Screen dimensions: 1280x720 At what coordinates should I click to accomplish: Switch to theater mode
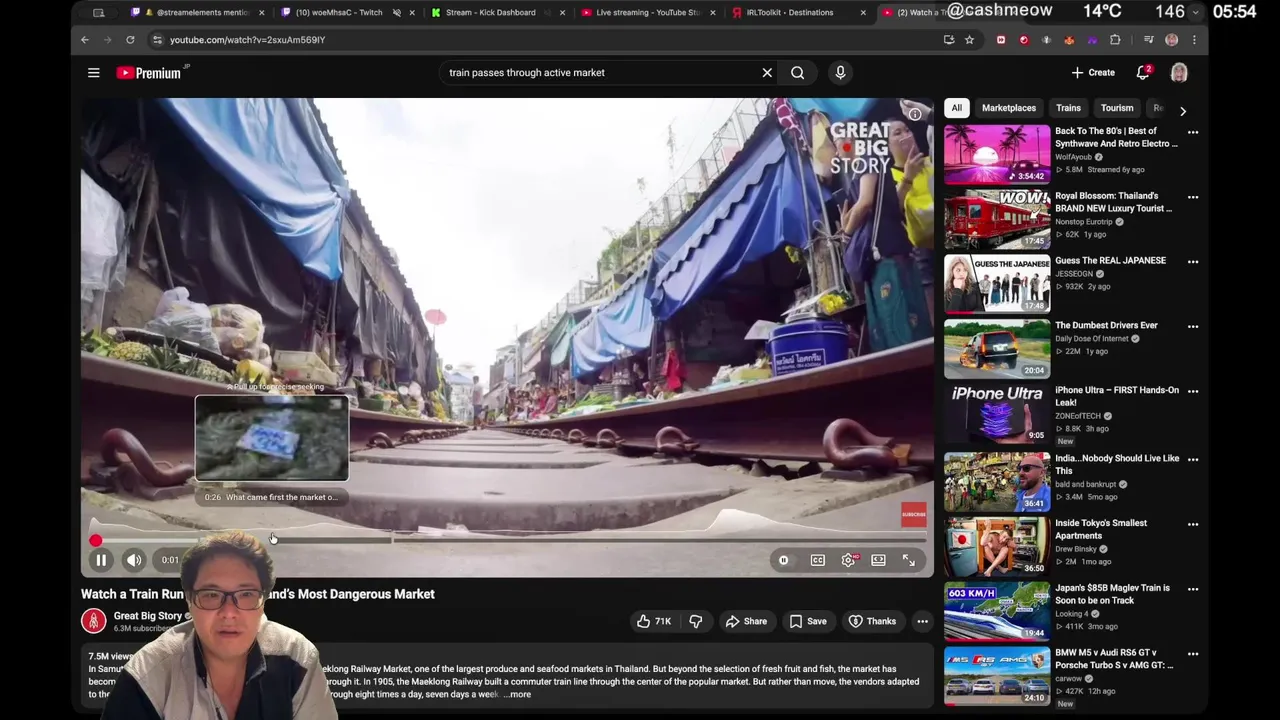point(878,560)
